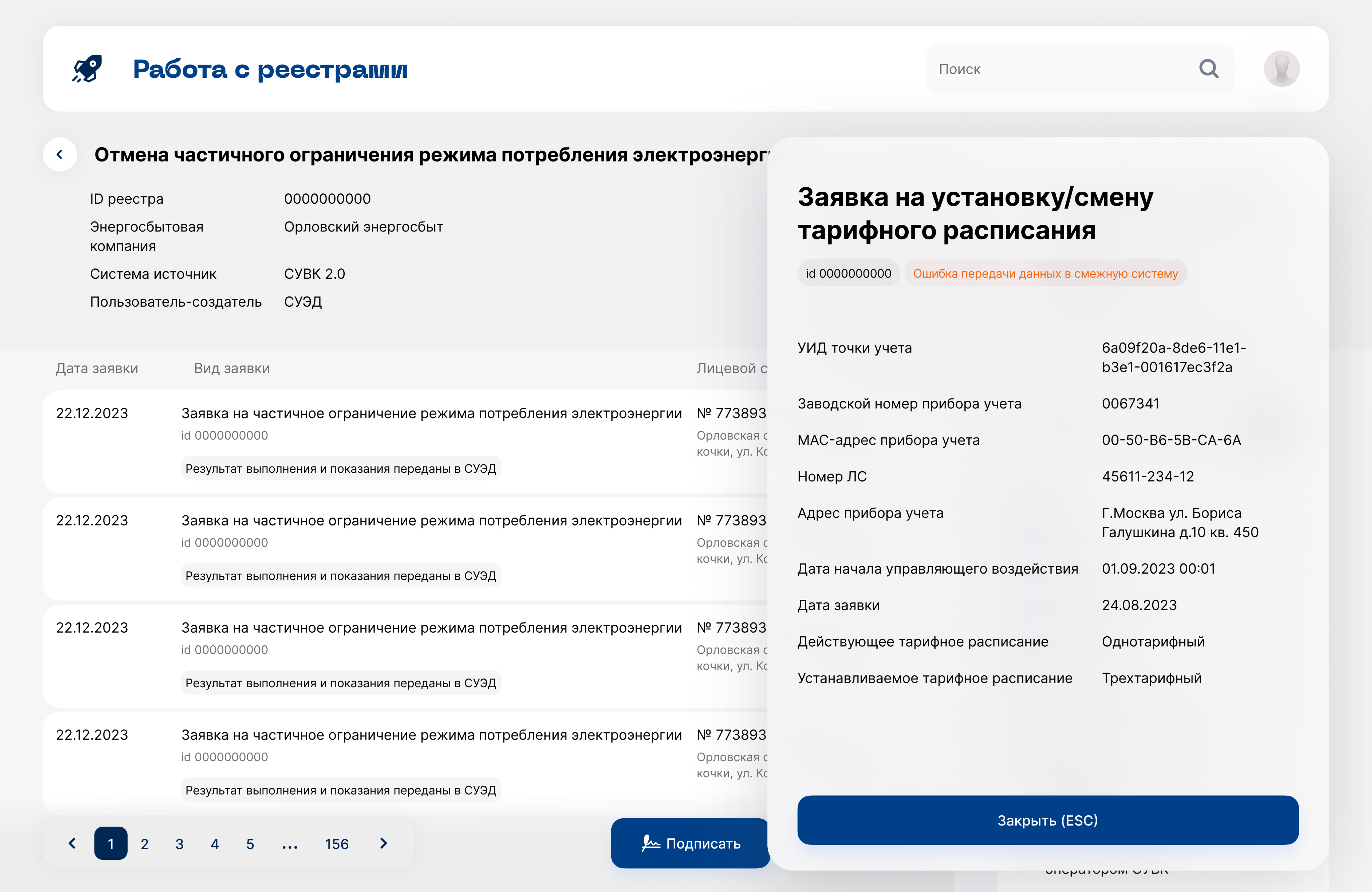Click the Работа с реестрами title
The width and height of the screenshot is (1372, 892).
(270, 69)
